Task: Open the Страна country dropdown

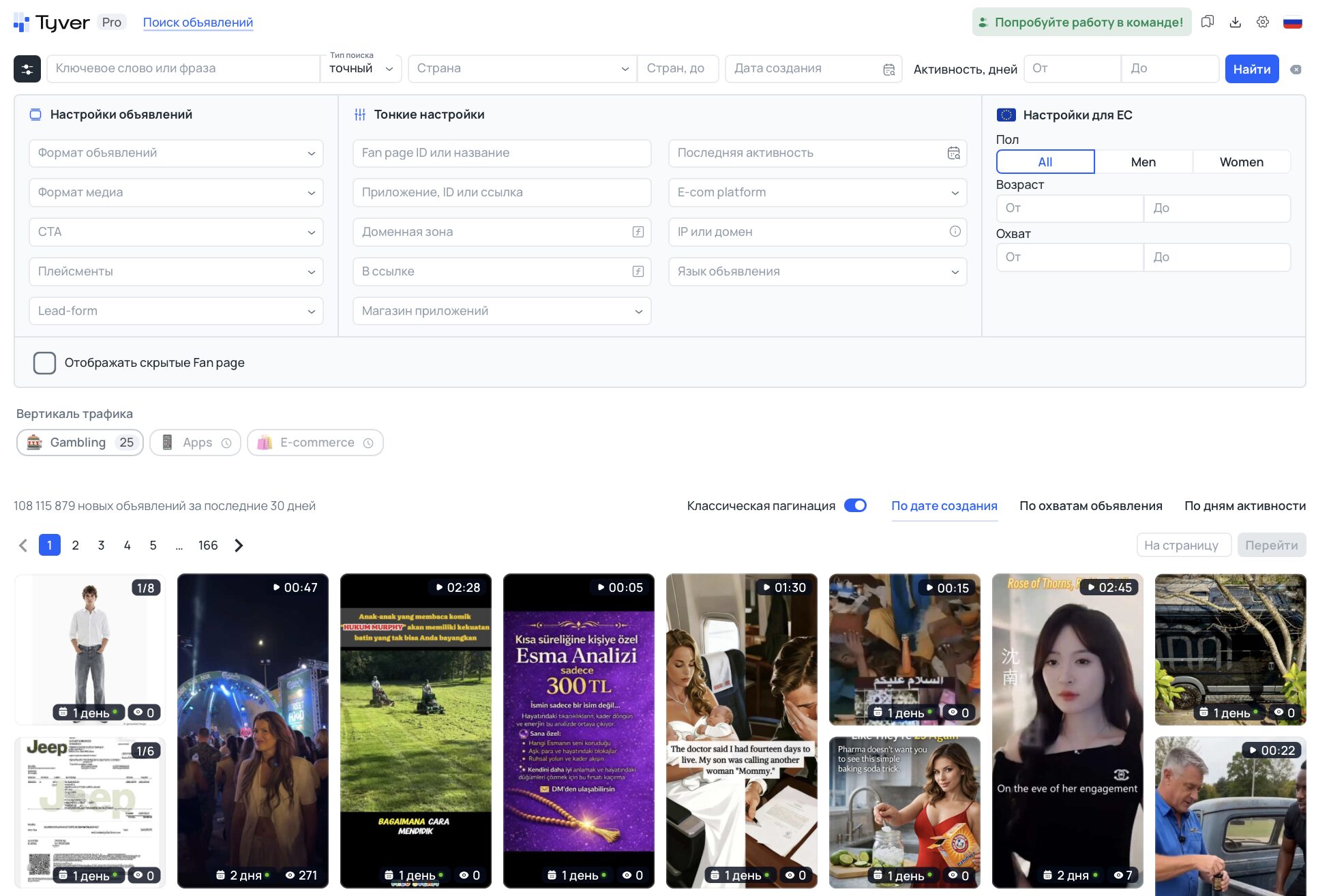Action: click(522, 69)
